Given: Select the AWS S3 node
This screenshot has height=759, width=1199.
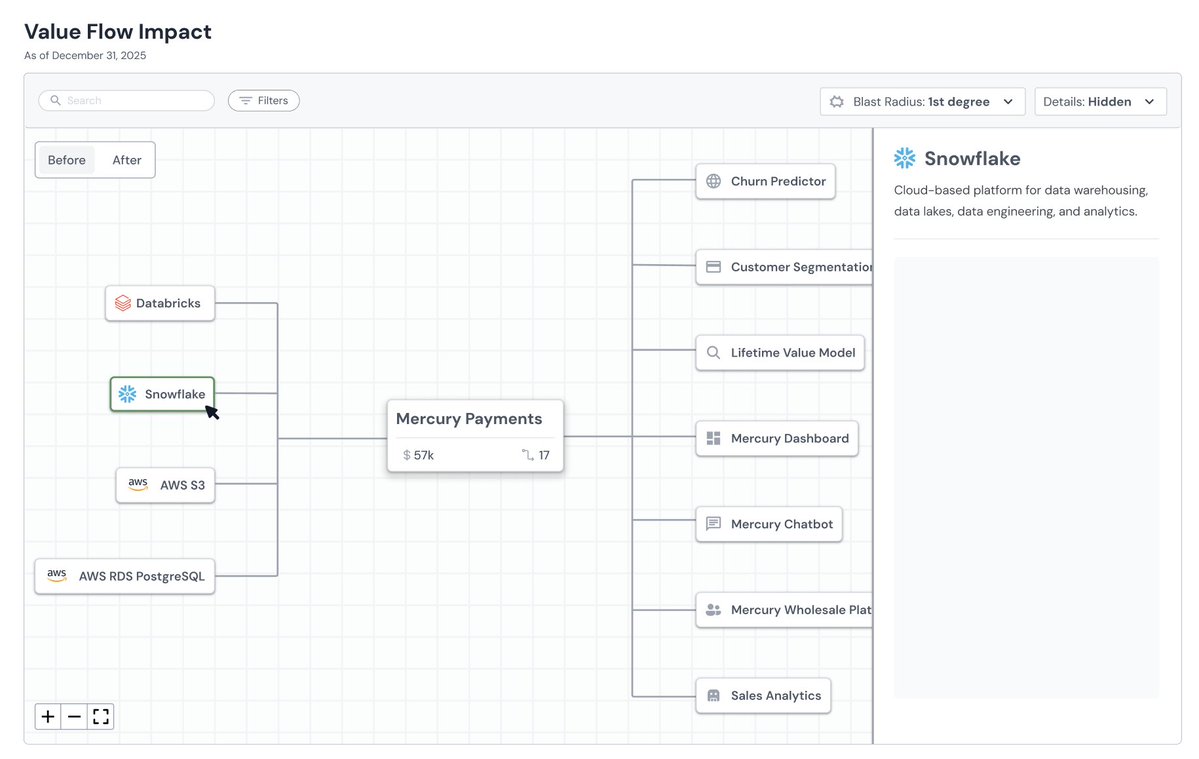Looking at the screenshot, I should (165, 485).
